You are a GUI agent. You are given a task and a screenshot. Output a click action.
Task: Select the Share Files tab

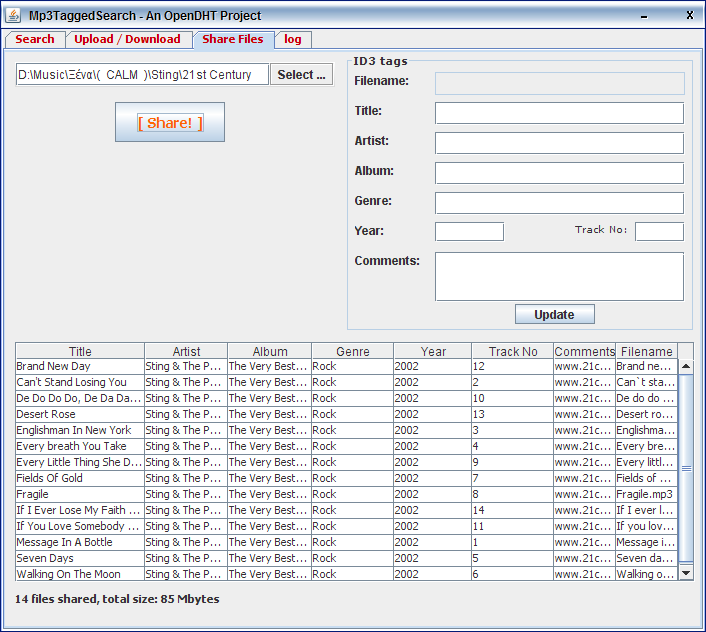[233, 39]
